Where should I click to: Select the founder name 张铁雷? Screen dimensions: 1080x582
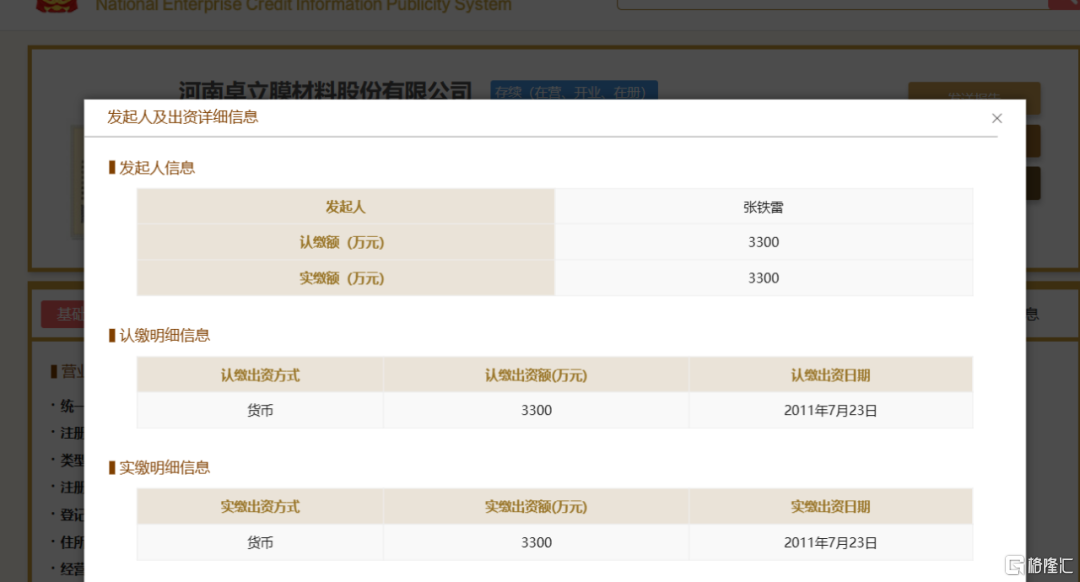click(x=763, y=207)
